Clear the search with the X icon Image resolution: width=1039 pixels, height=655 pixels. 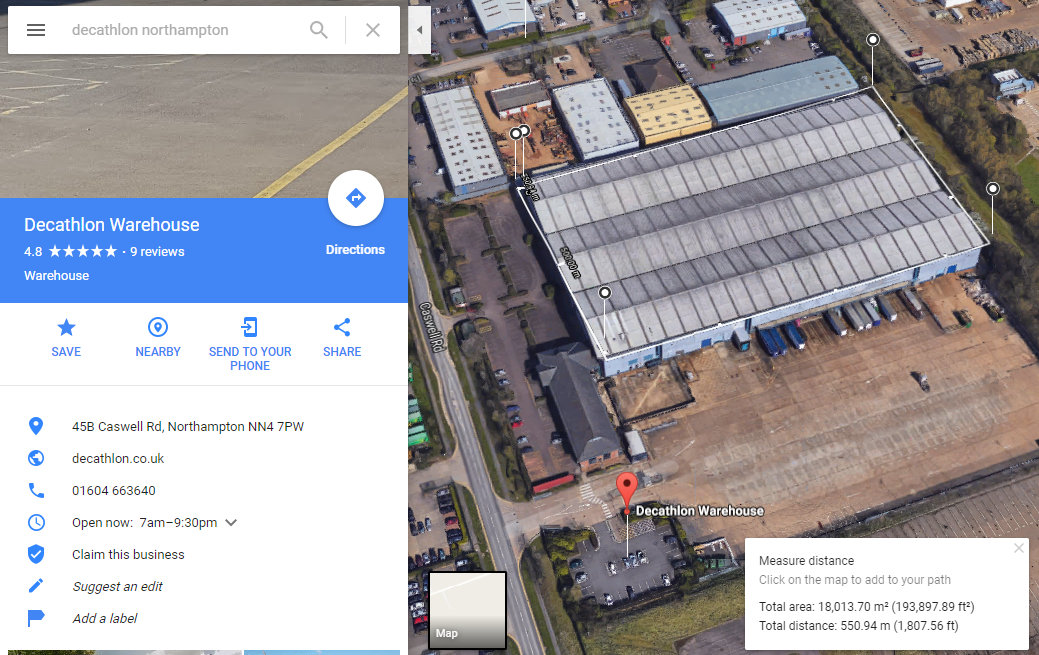[x=373, y=30]
